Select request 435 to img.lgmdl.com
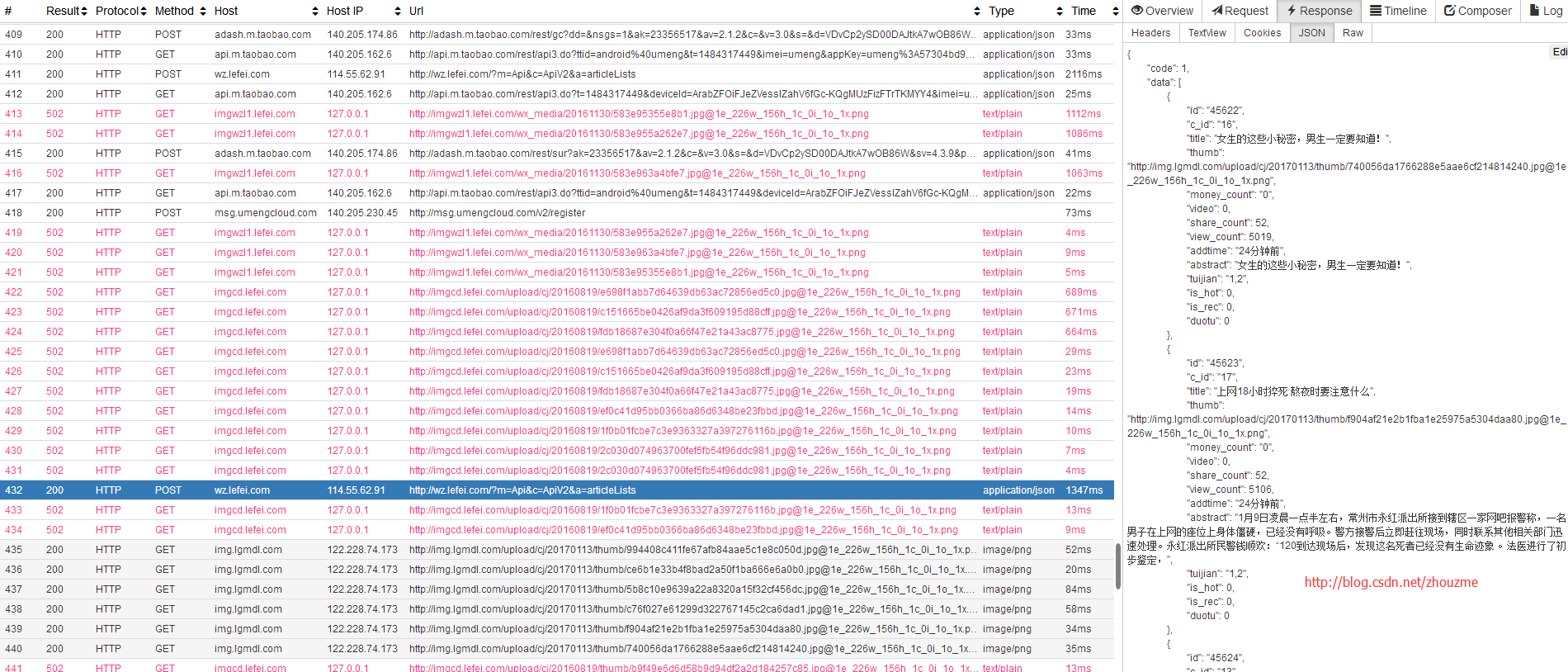The height and width of the screenshot is (672, 1568). point(557,550)
